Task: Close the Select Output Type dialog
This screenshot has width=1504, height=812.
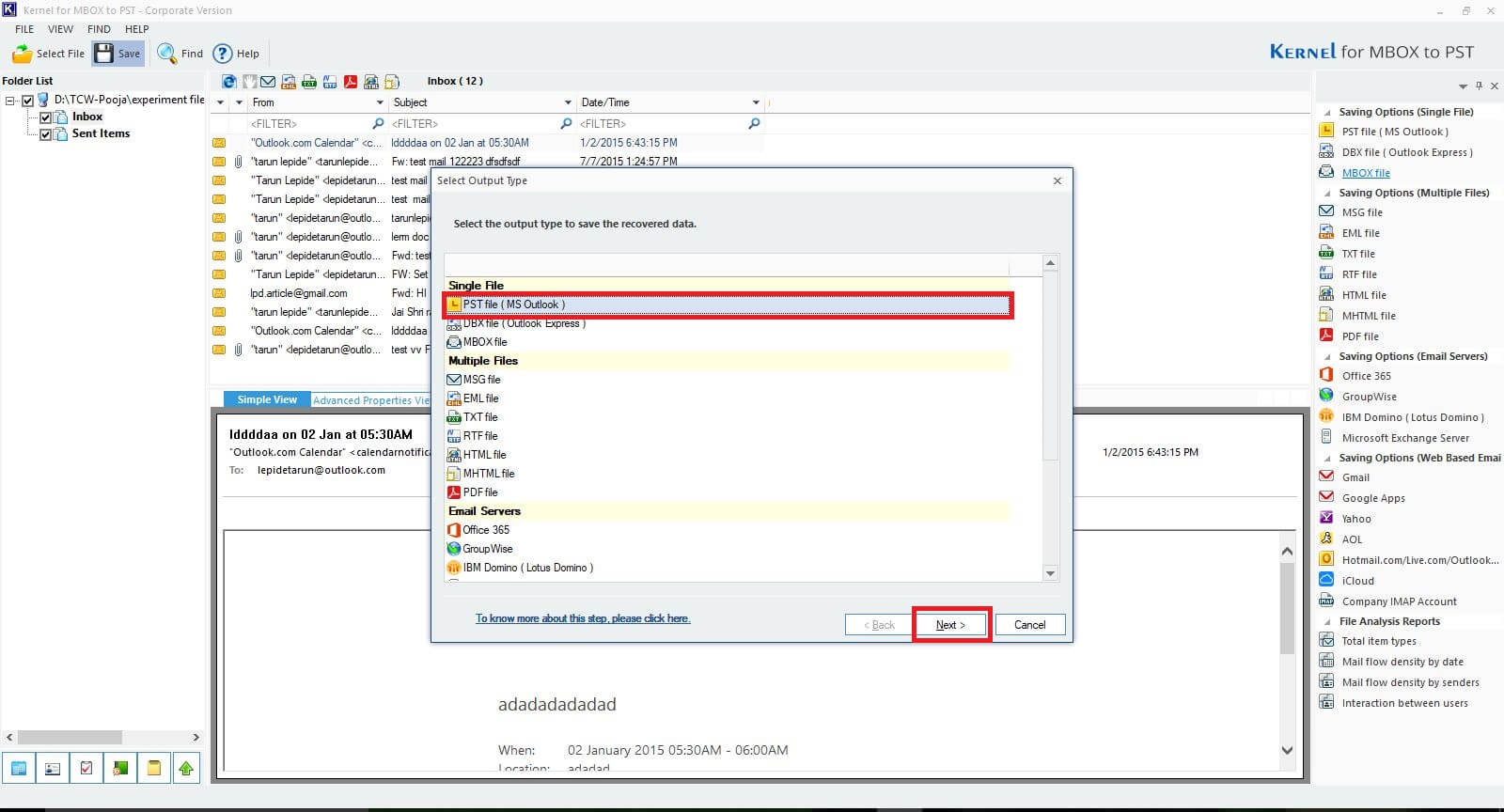Action: click(1057, 180)
